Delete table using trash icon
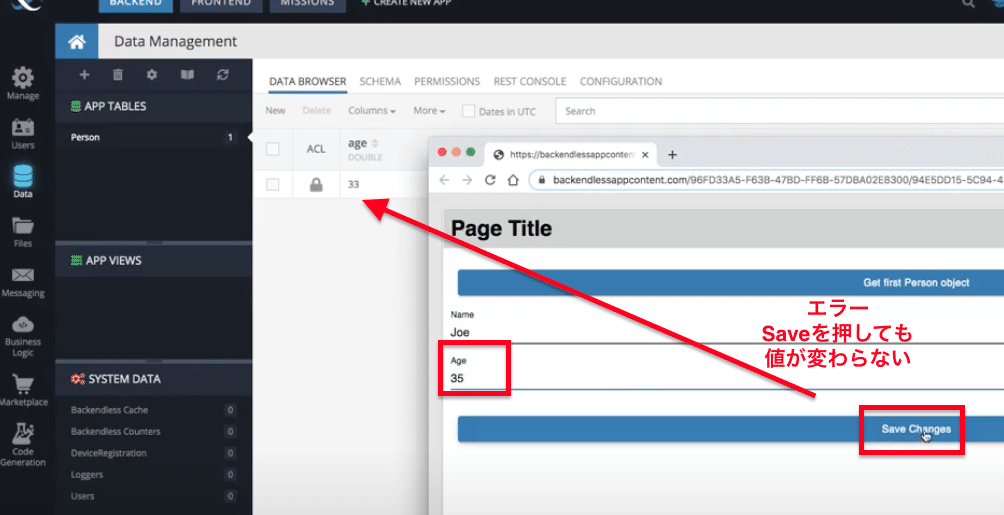The width and height of the screenshot is (1004, 515). tap(118, 75)
